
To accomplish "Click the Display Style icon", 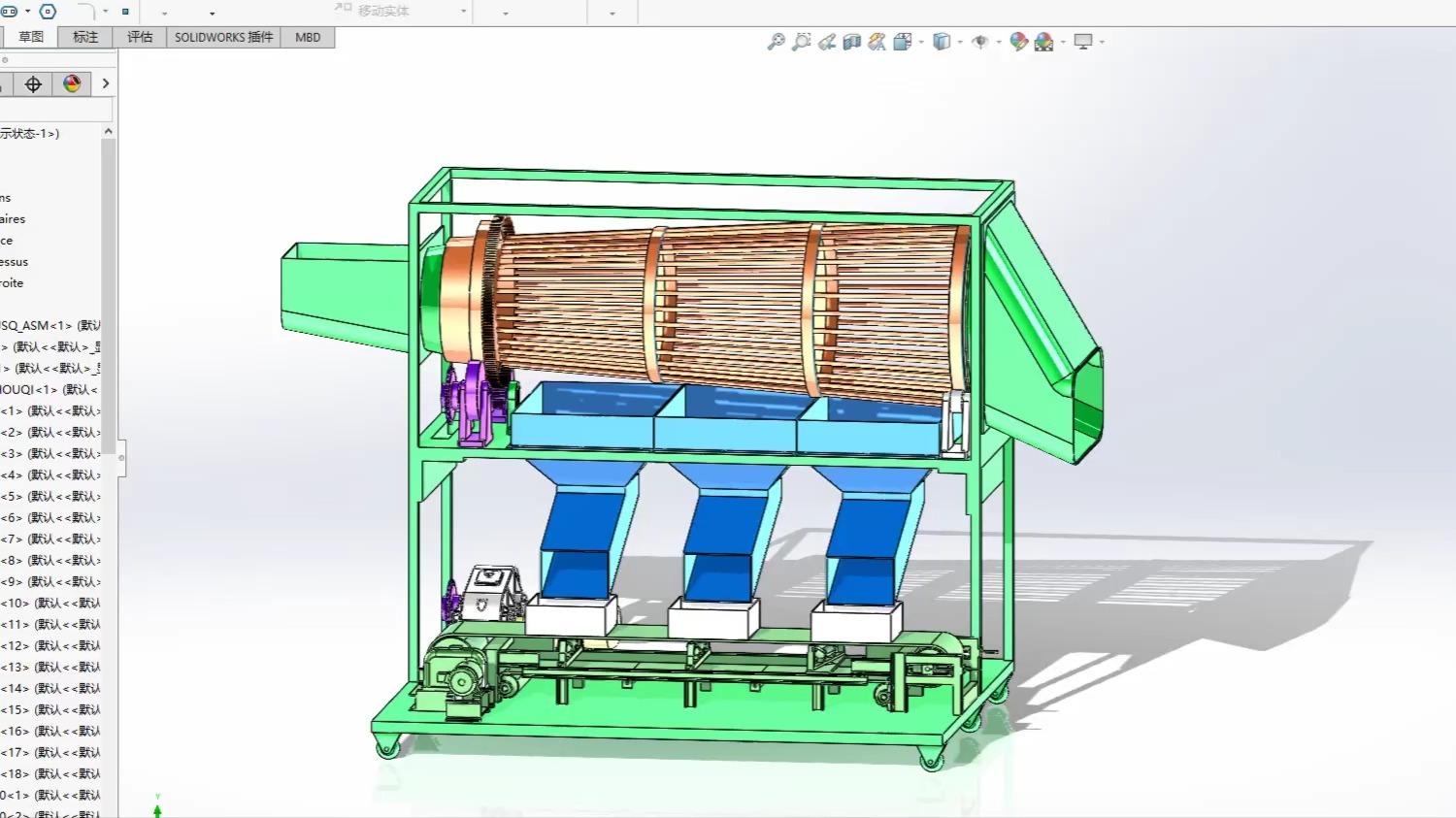I will coord(942,42).
